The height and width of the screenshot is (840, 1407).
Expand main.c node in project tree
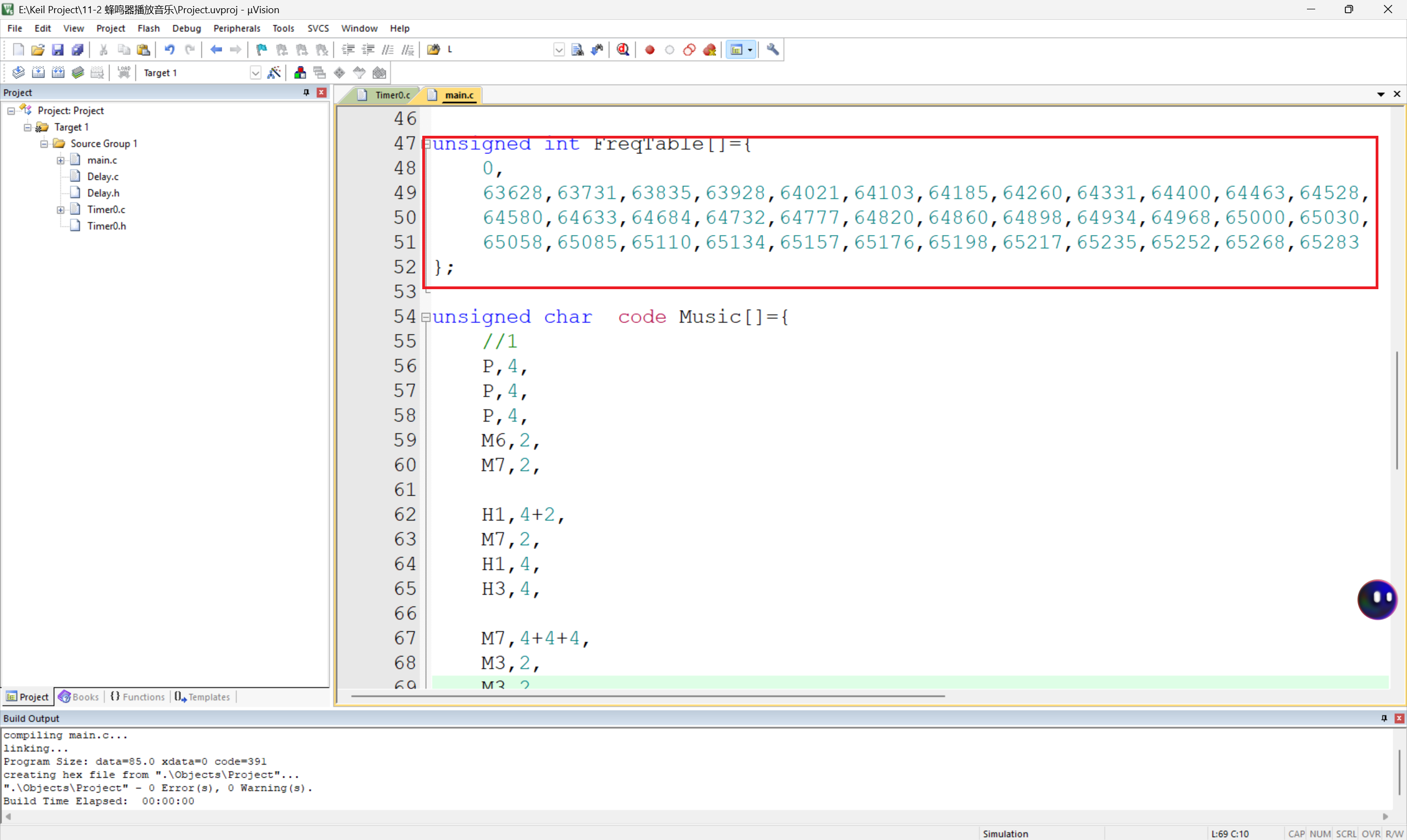tap(60, 160)
